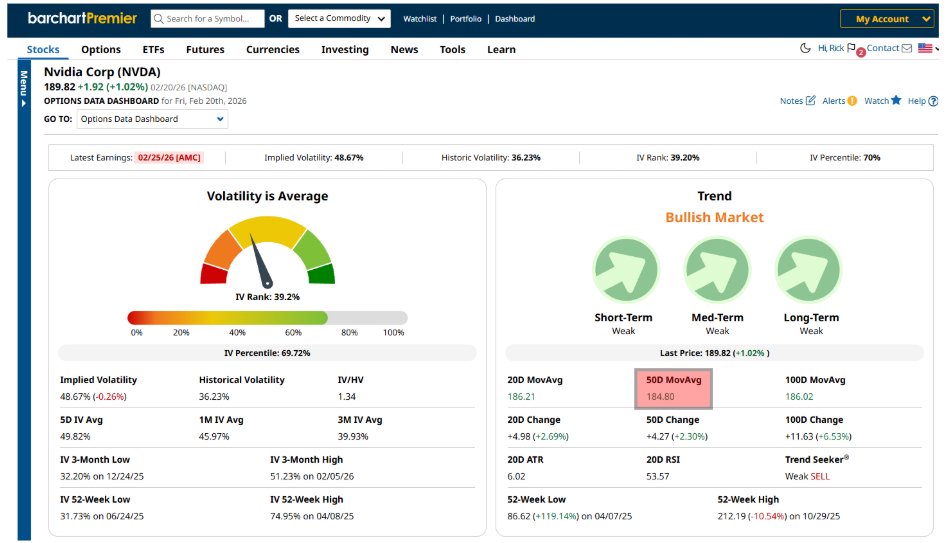Screen dimensions: 949x543
Task: Click Implied Volatility 48.67% (-0.26%) value
Action: coord(93,397)
